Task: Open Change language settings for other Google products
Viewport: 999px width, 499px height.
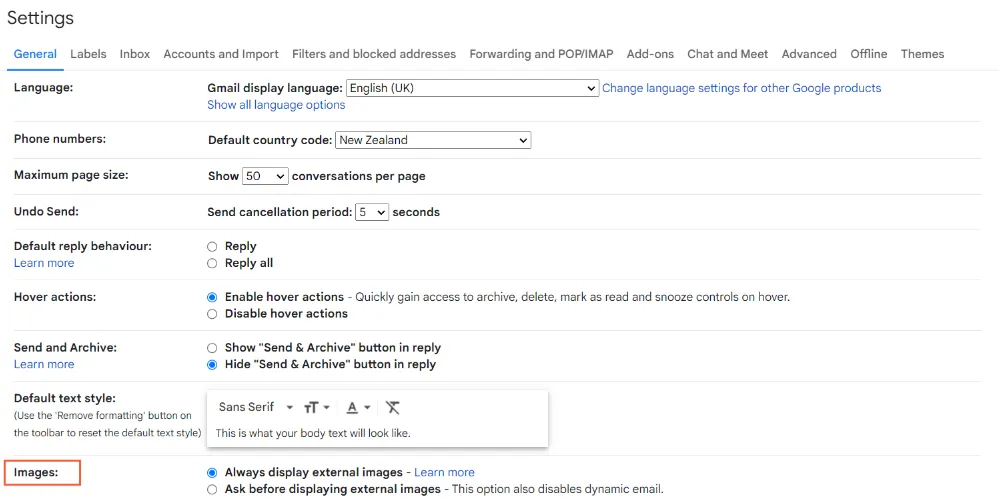Action: (742, 88)
